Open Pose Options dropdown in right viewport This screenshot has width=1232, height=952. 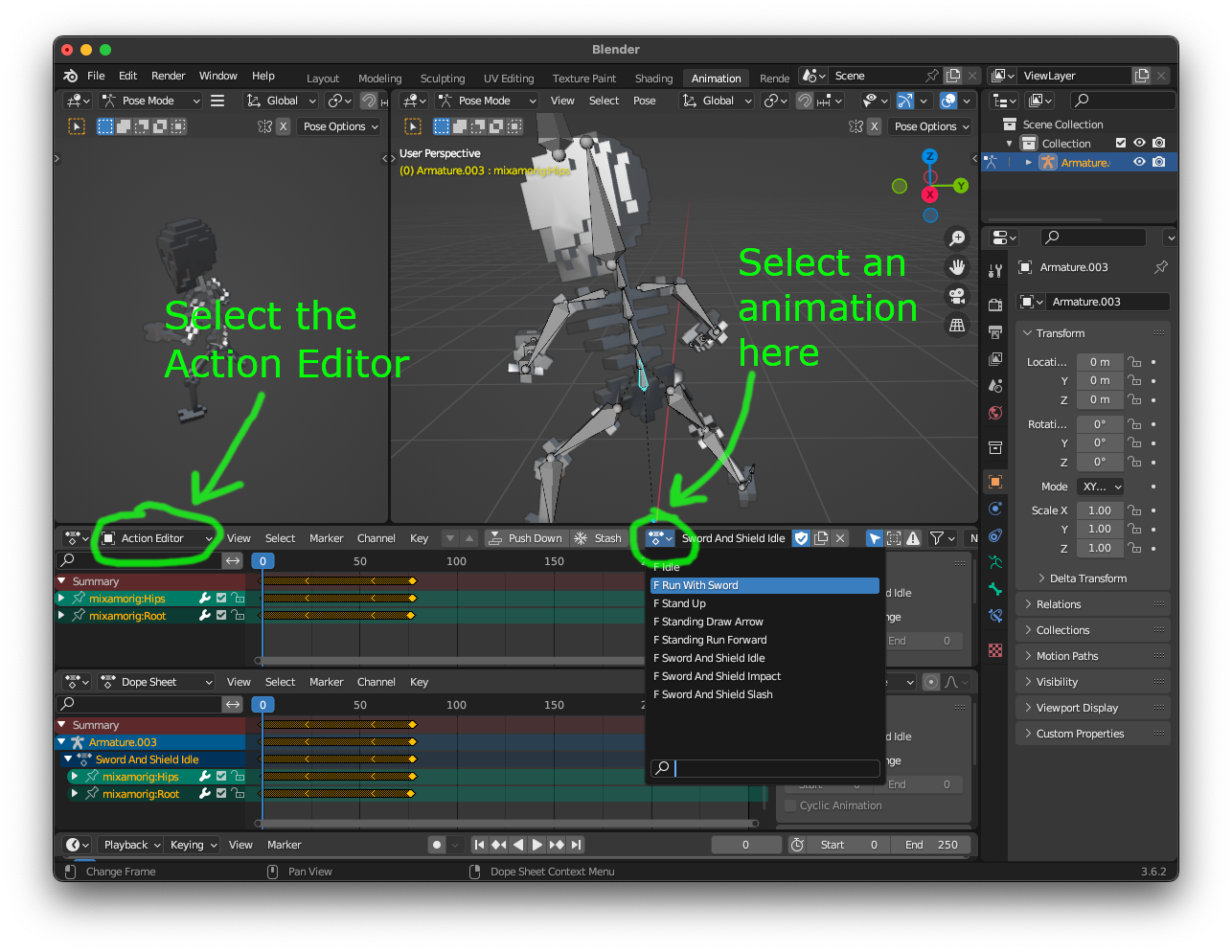coord(931,126)
